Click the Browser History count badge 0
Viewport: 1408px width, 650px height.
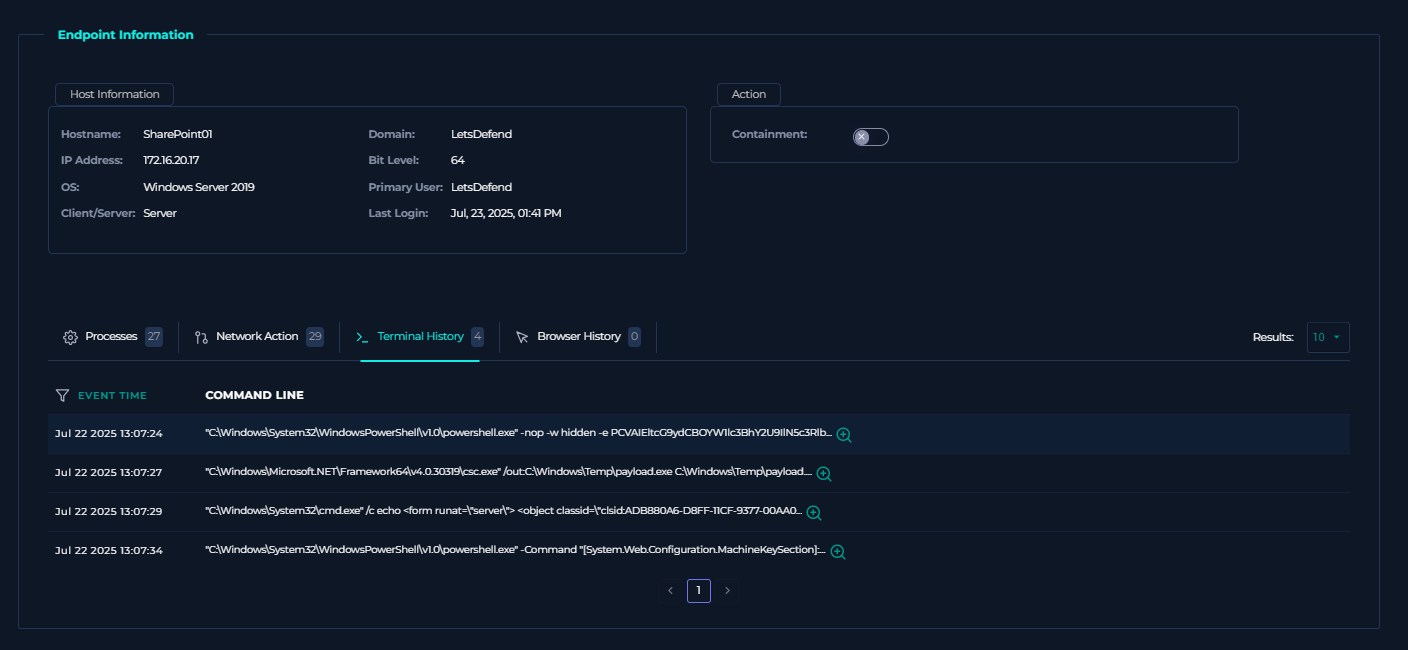634,337
